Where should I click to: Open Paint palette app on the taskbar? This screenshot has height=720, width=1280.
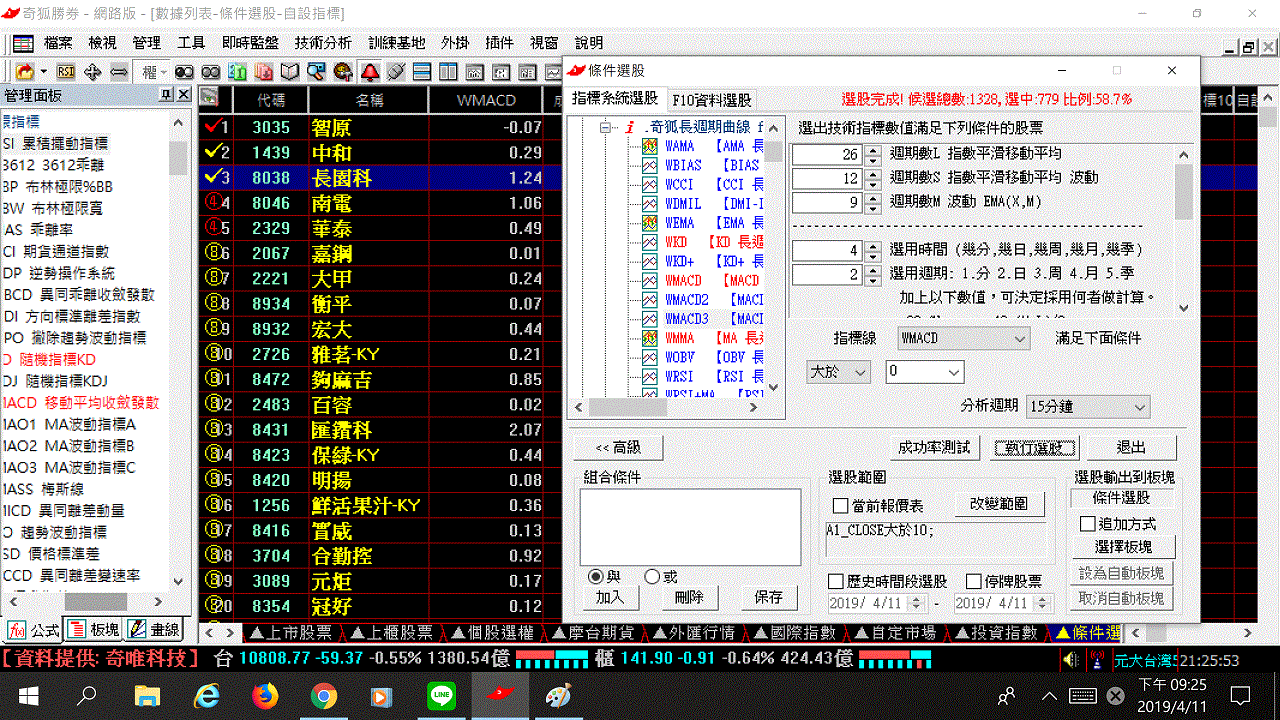pos(558,695)
